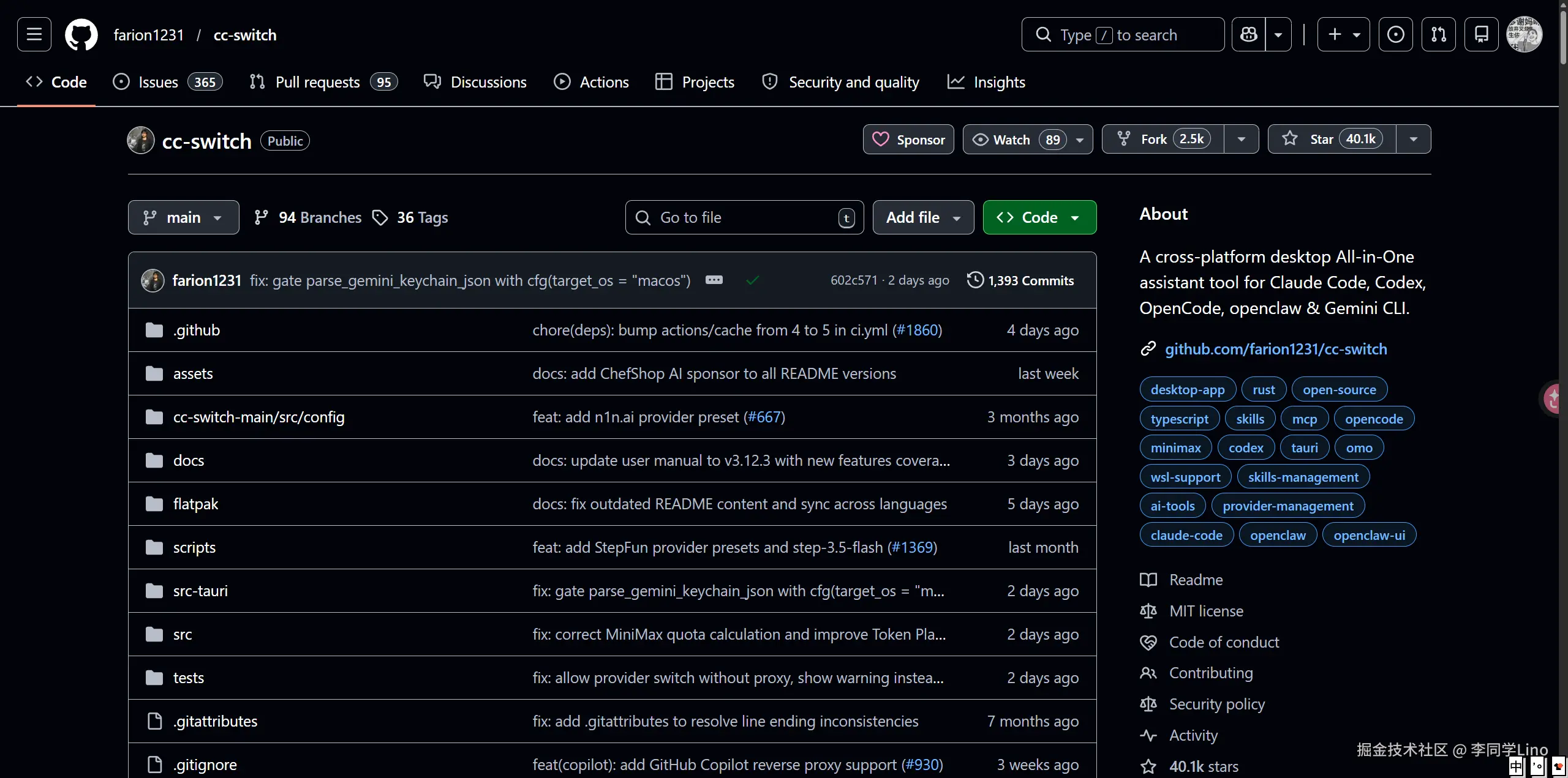Image resolution: width=1568 pixels, height=778 pixels.
Task: Click the GitHub logo home icon
Action: (x=81, y=34)
